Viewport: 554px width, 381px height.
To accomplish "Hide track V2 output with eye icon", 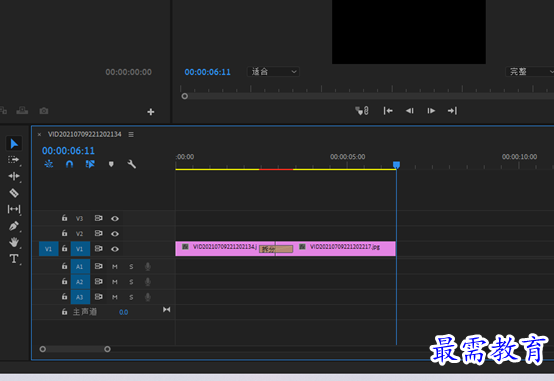I will pos(115,234).
